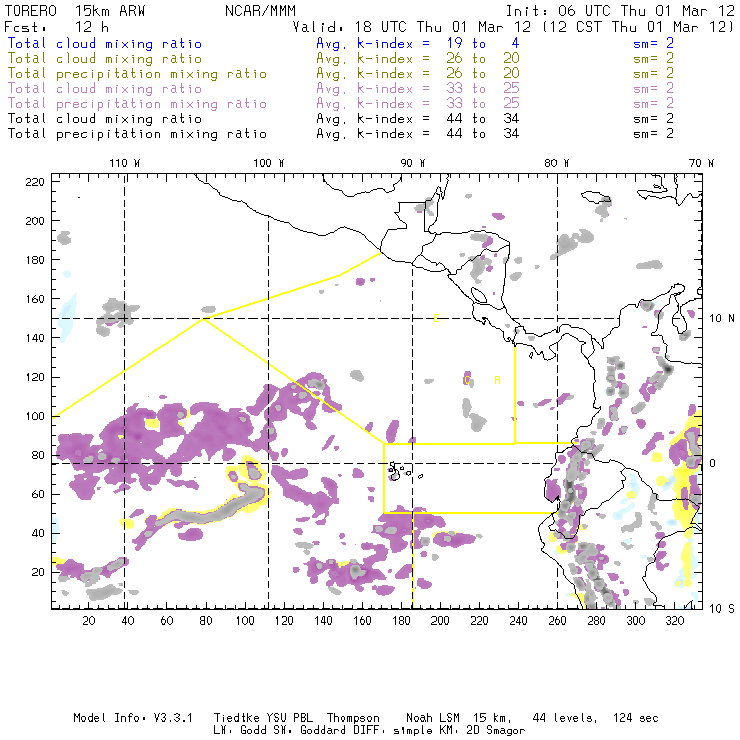Click the "10 N" latitude label
Image resolution: width=740 pixels, height=740 pixels.
pos(722,319)
